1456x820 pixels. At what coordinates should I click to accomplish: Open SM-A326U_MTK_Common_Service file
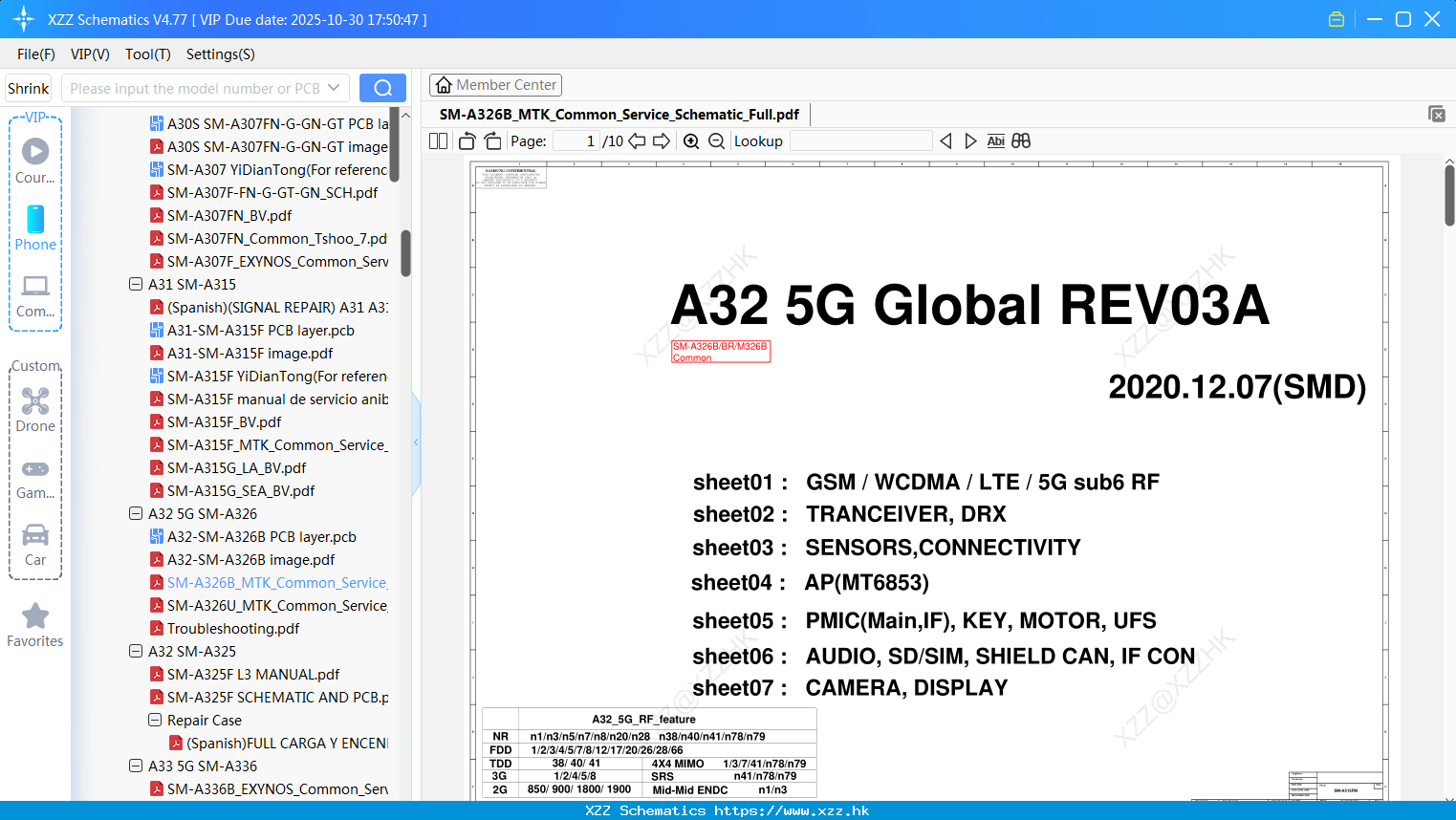270,605
